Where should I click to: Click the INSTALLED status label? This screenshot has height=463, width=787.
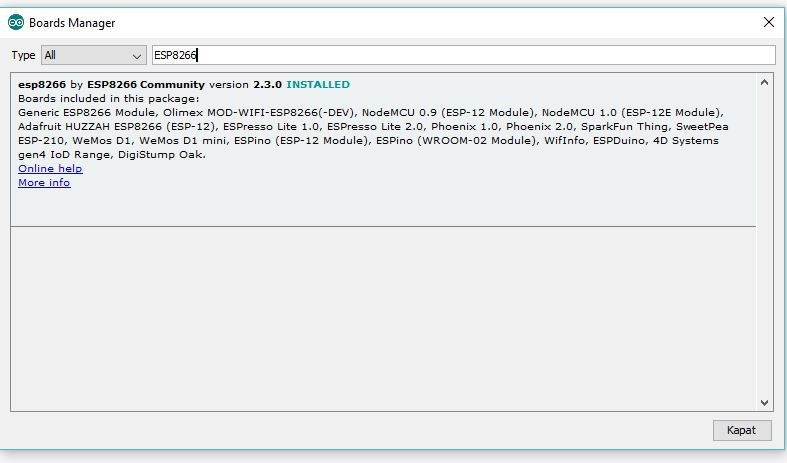click(x=318, y=85)
